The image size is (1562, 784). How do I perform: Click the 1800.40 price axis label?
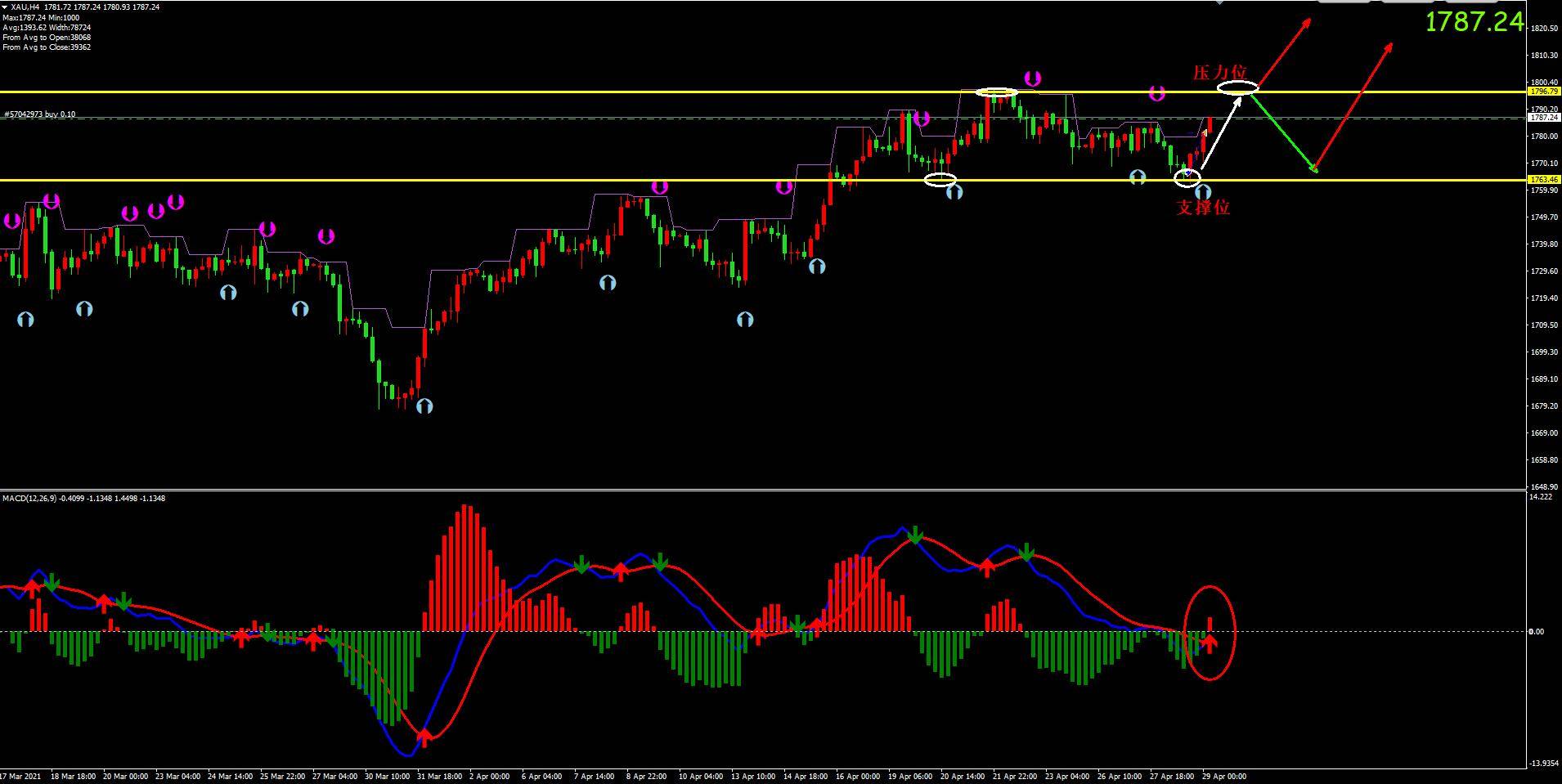tap(1544, 83)
